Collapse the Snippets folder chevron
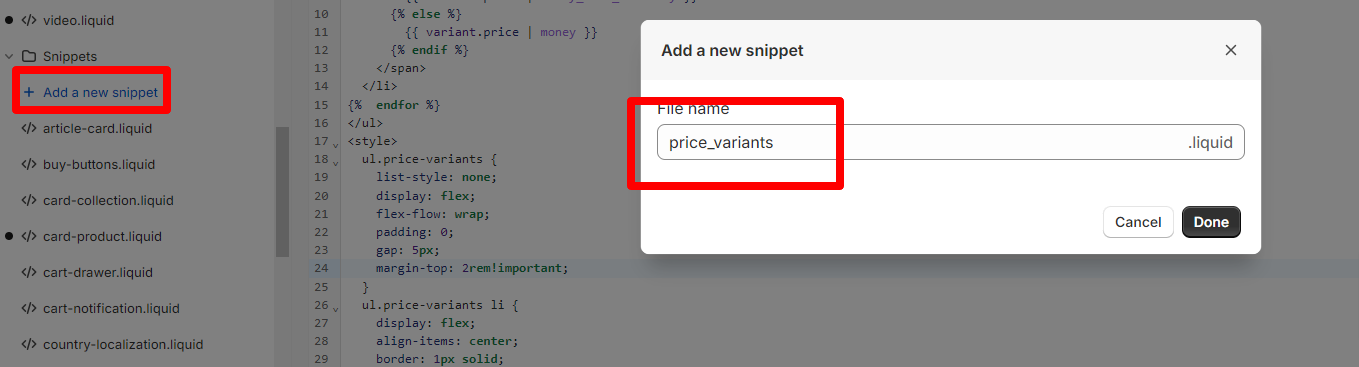Image resolution: width=1359 pixels, height=367 pixels. point(9,56)
